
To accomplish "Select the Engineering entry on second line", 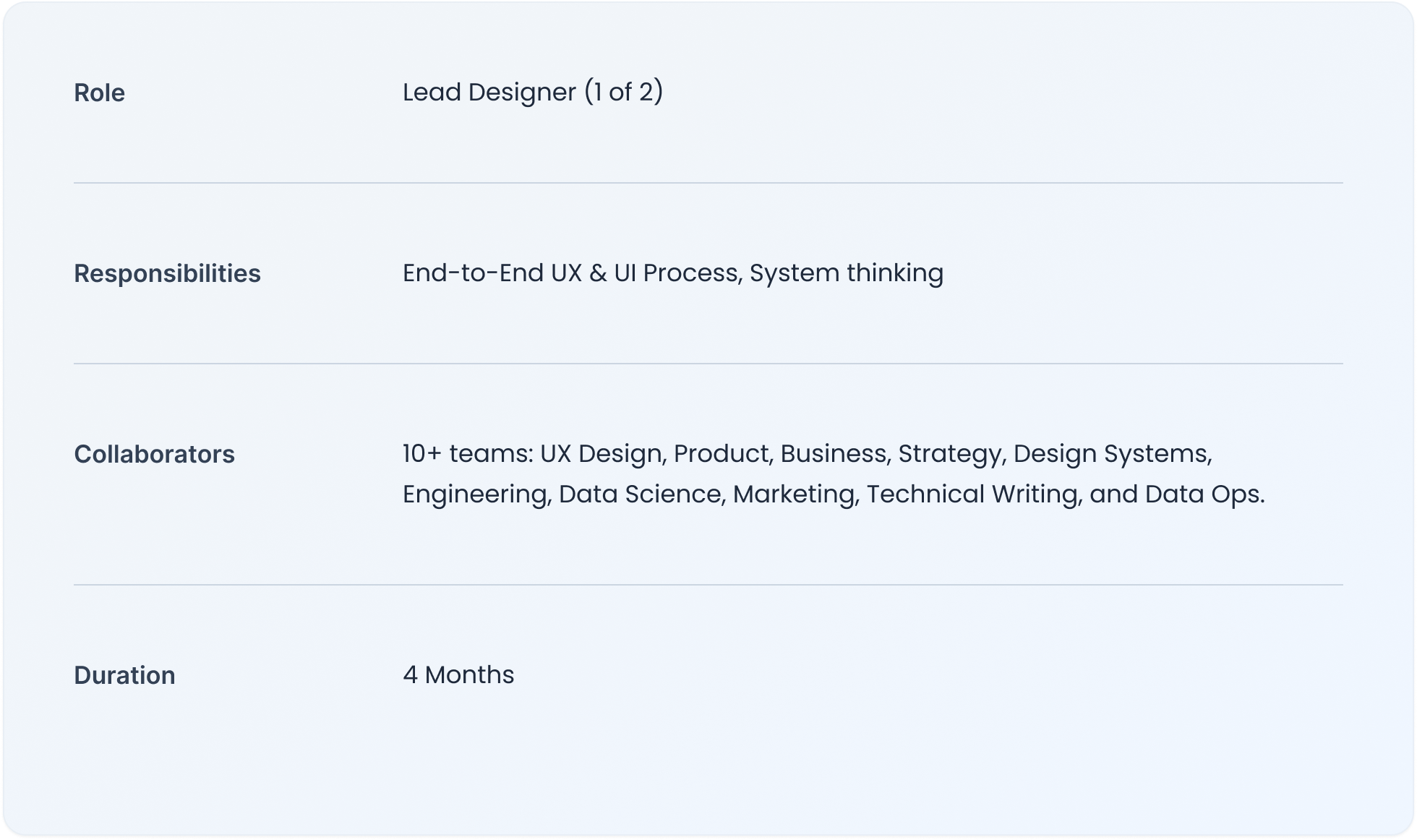I will (x=475, y=494).
